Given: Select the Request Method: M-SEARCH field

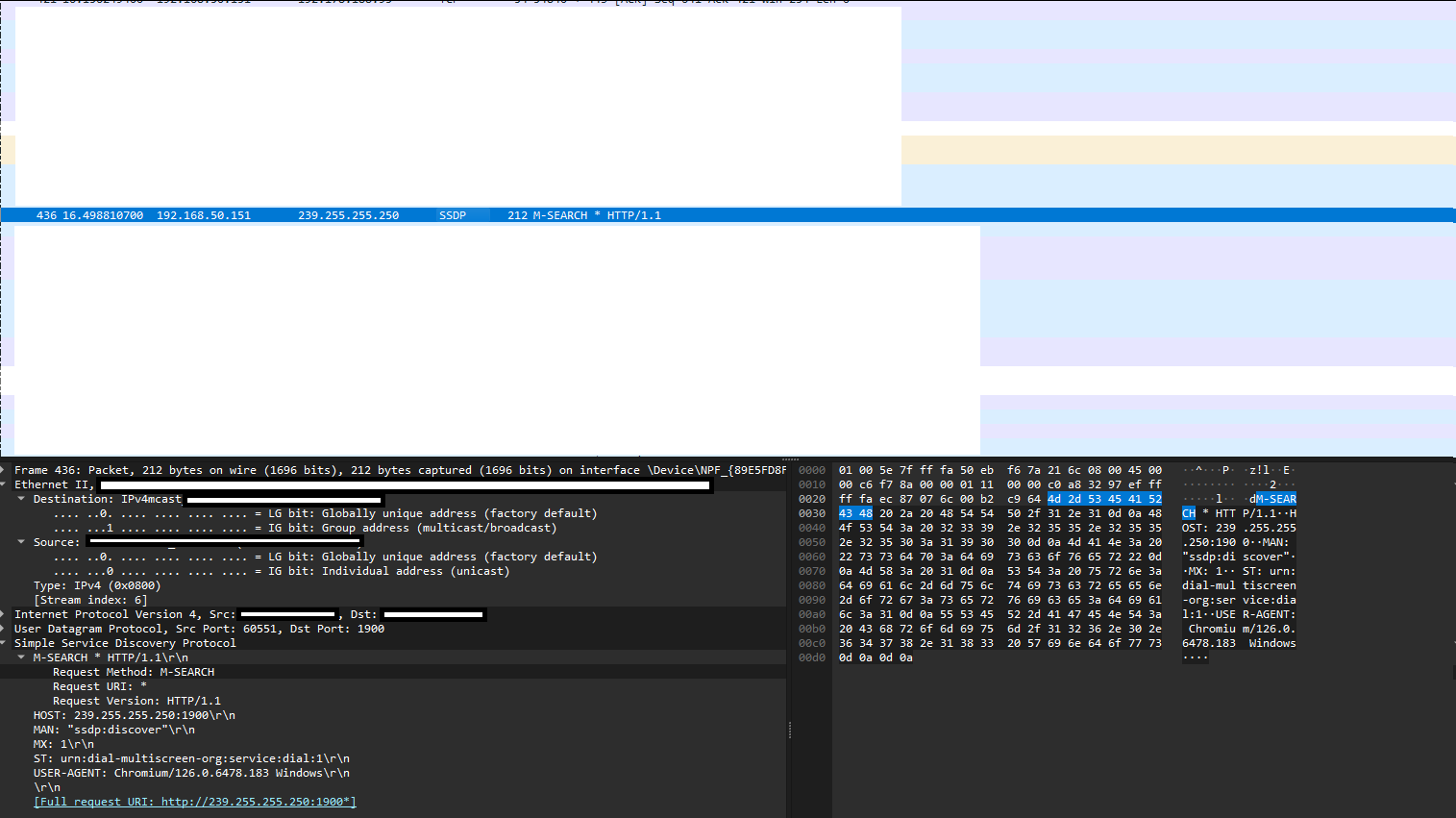Looking at the screenshot, I should point(134,672).
